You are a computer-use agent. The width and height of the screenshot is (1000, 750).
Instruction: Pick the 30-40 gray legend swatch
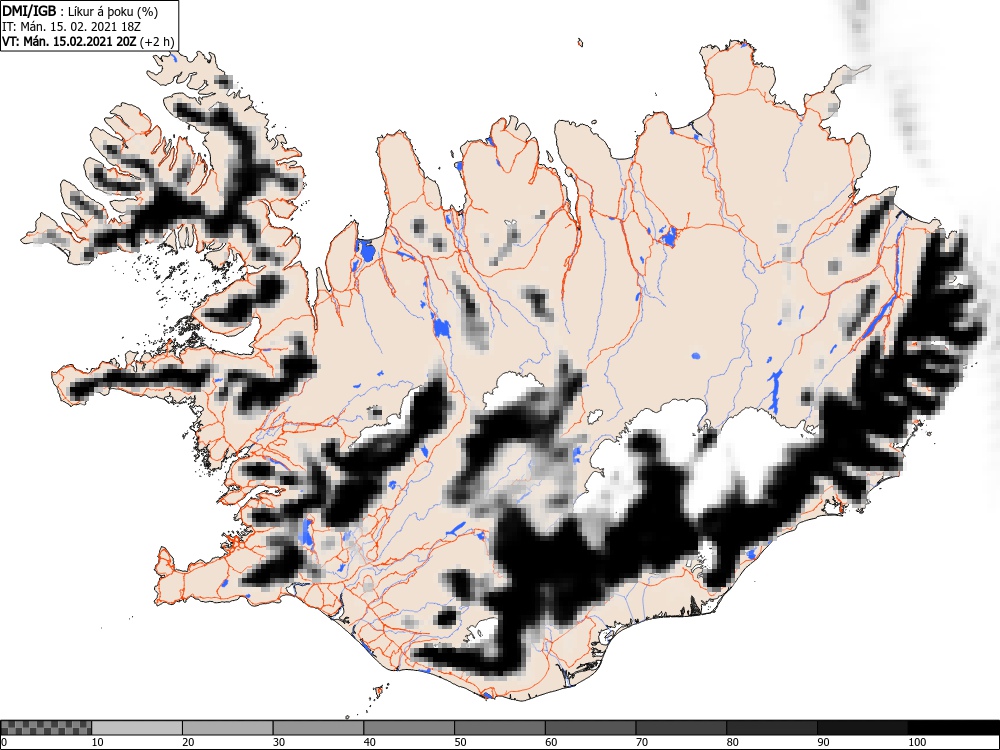click(318, 728)
